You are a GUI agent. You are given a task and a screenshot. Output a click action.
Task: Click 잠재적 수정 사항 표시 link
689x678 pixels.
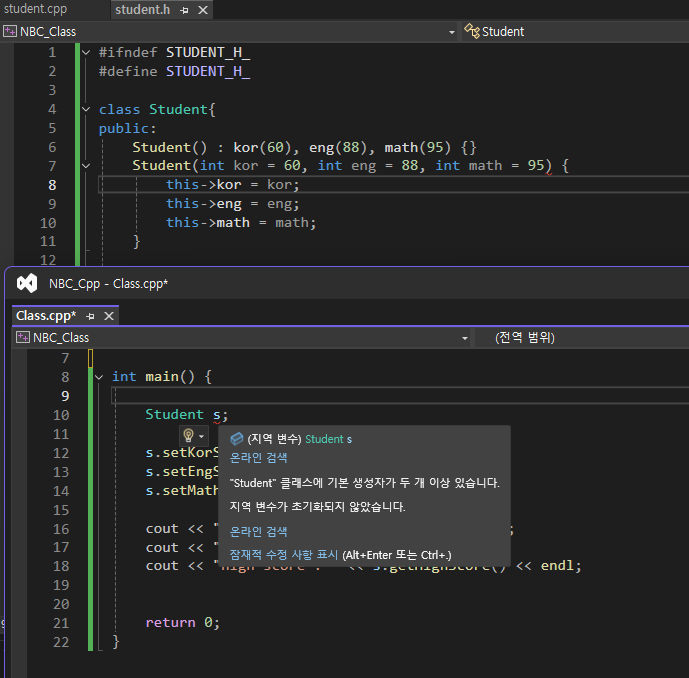(284, 555)
